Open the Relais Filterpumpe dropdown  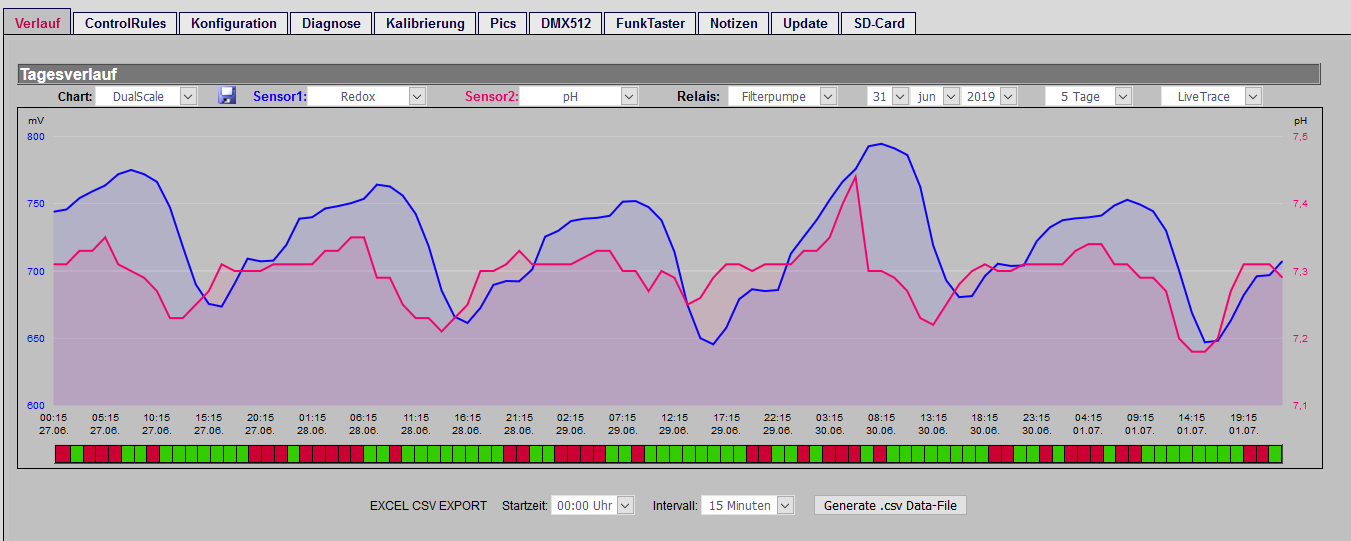click(x=782, y=96)
